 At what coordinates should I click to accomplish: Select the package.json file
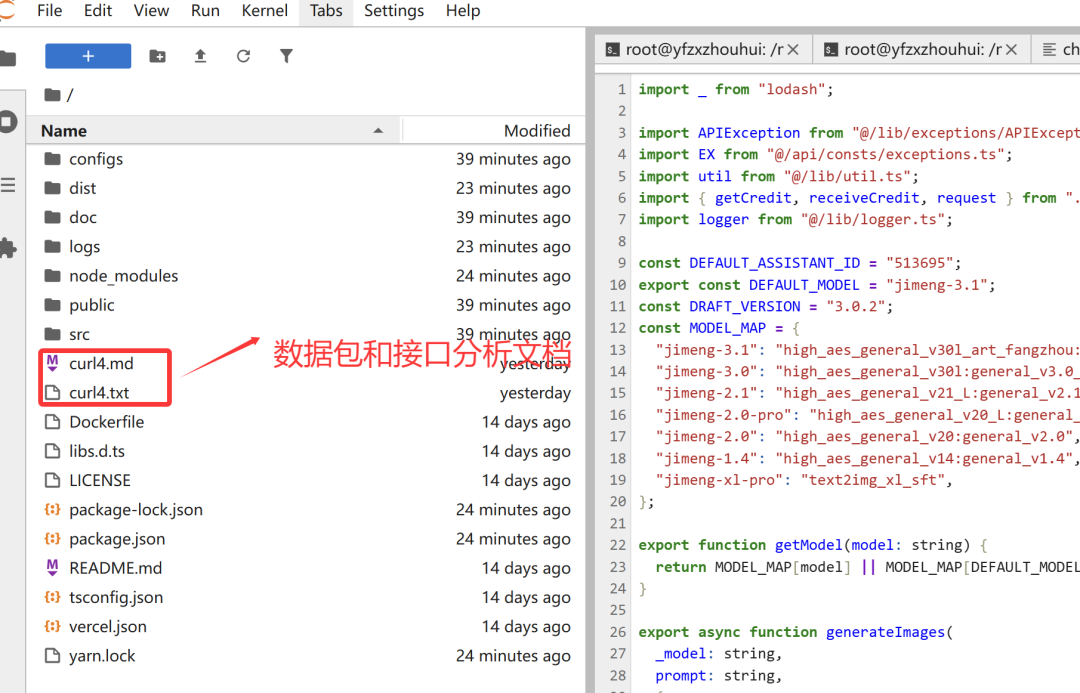tap(117, 539)
